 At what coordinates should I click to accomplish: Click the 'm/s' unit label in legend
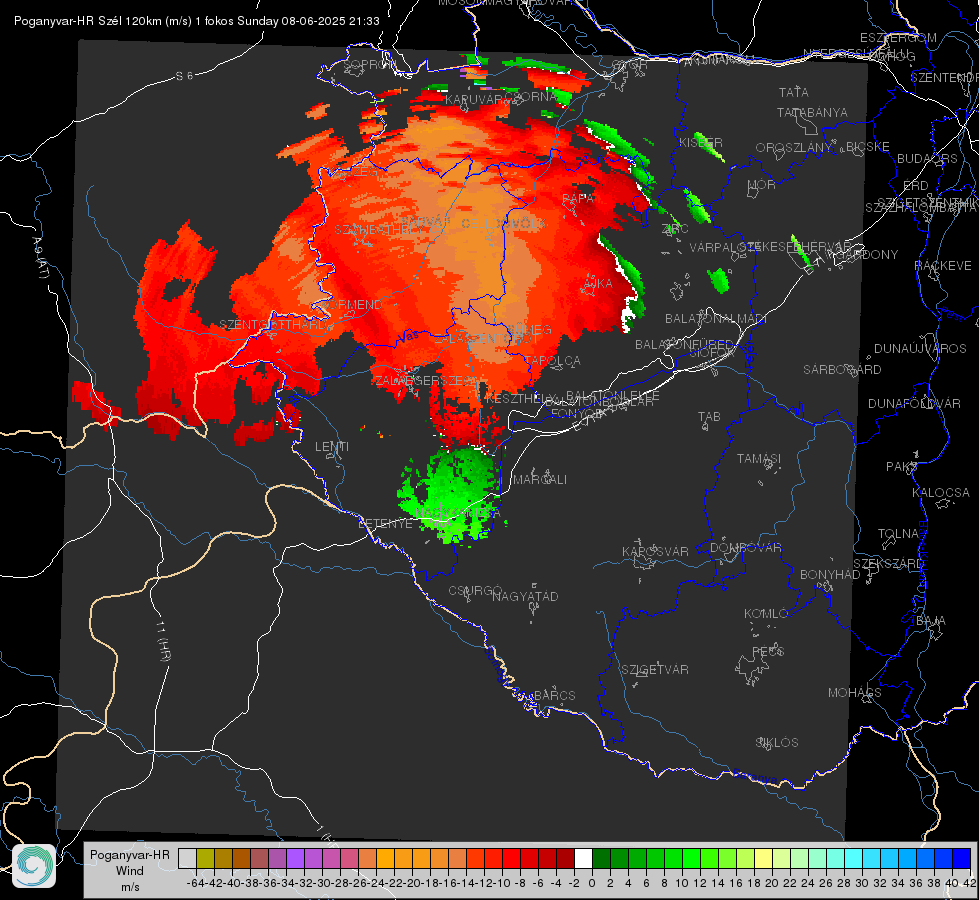tap(130, 887)
